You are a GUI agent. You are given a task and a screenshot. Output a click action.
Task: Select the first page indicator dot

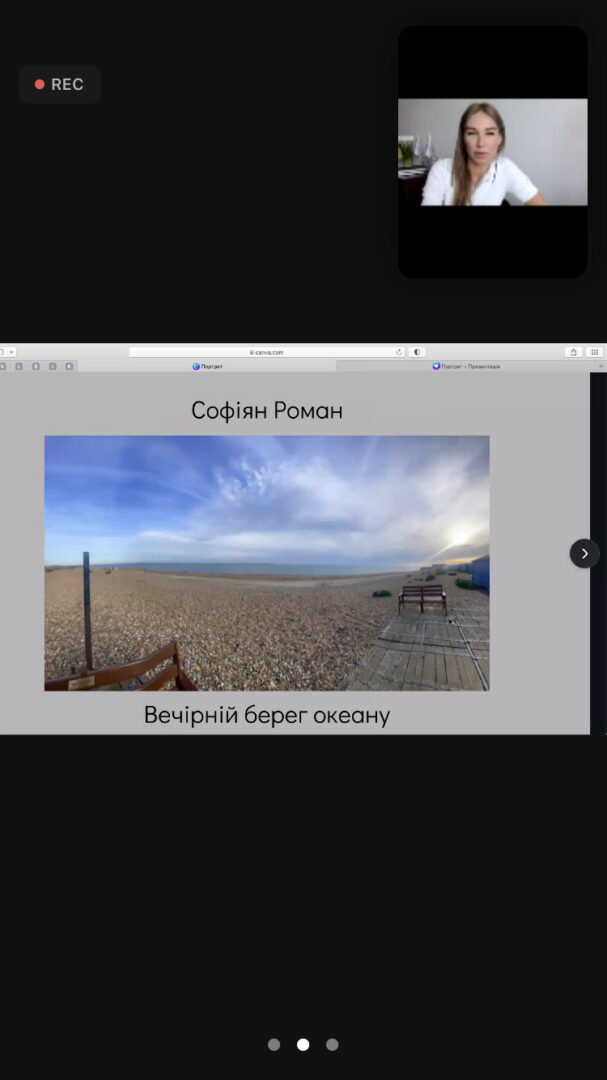(274, 1044)
